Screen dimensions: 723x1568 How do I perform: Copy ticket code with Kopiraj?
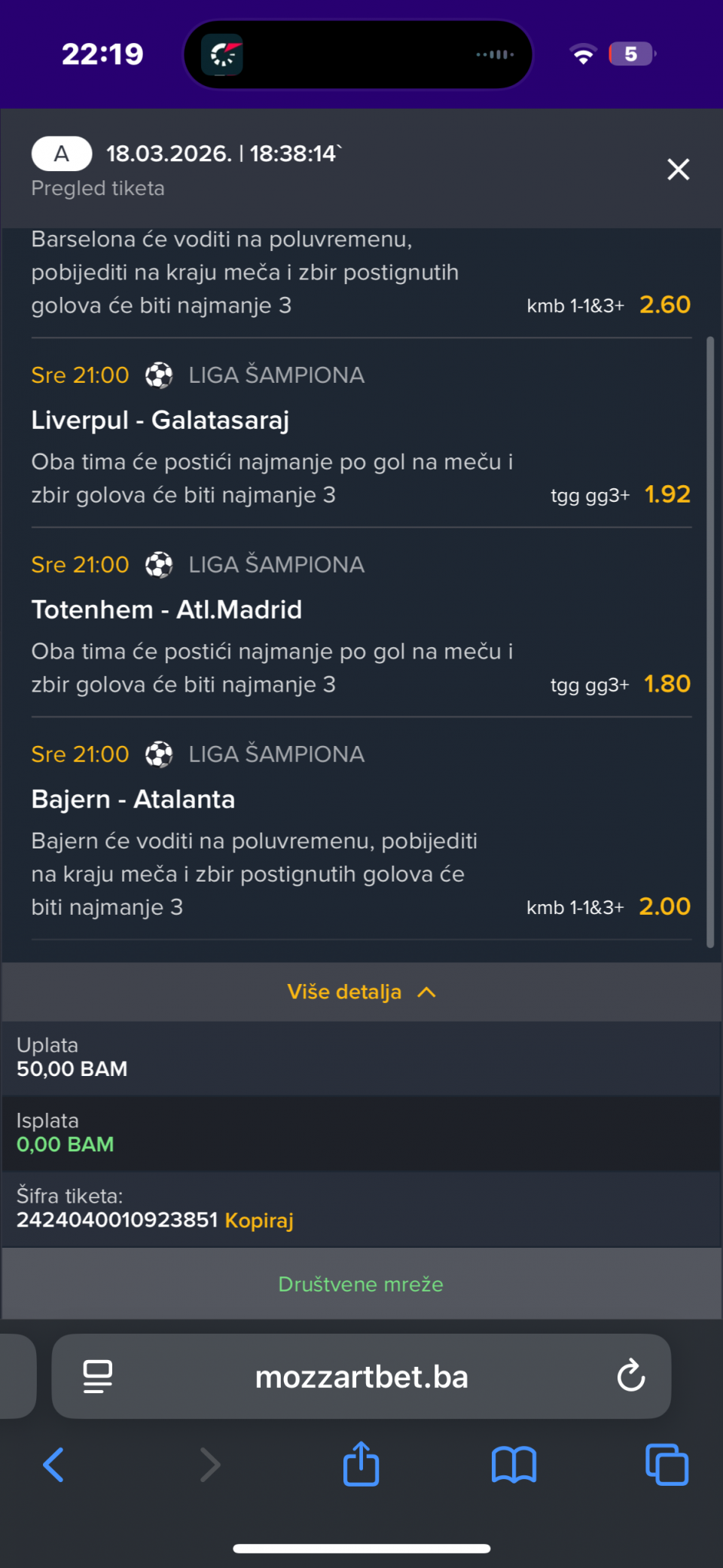pyautogui.click(x=259, y=1220)
